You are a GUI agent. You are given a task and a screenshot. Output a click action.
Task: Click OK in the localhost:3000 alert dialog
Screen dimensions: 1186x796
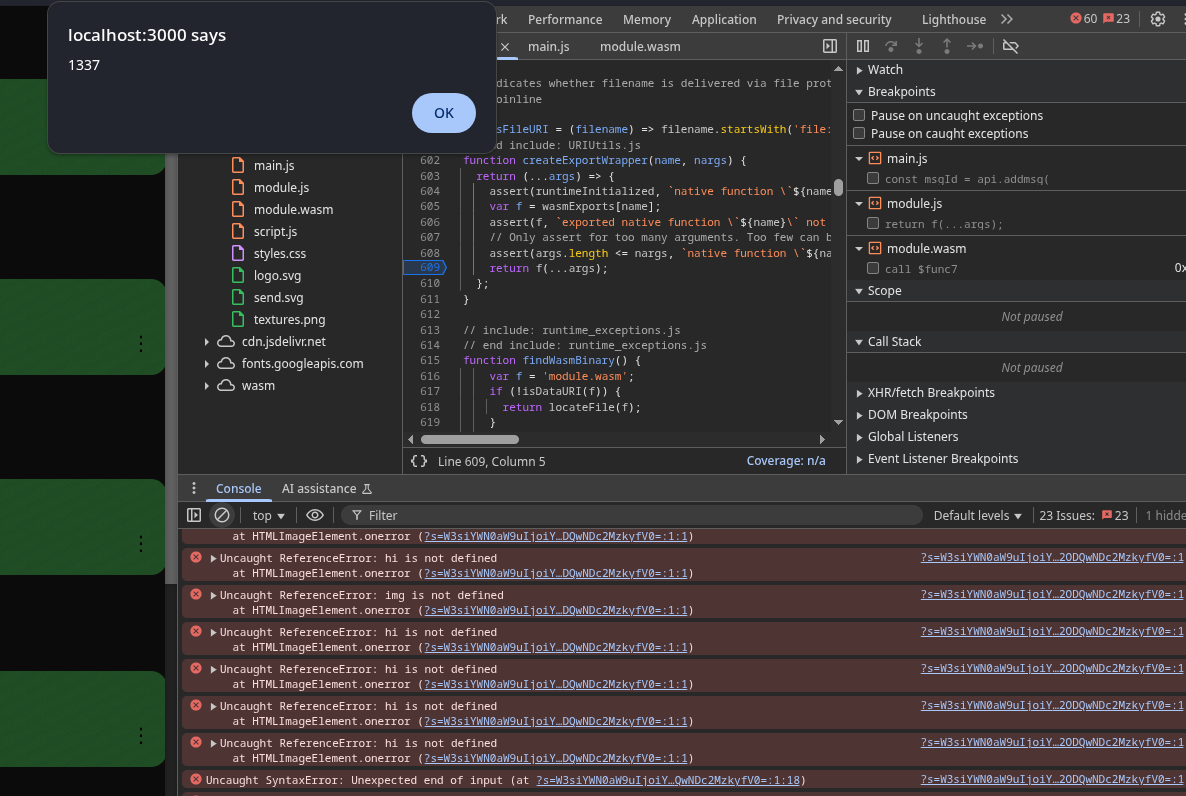pos(443,113)
